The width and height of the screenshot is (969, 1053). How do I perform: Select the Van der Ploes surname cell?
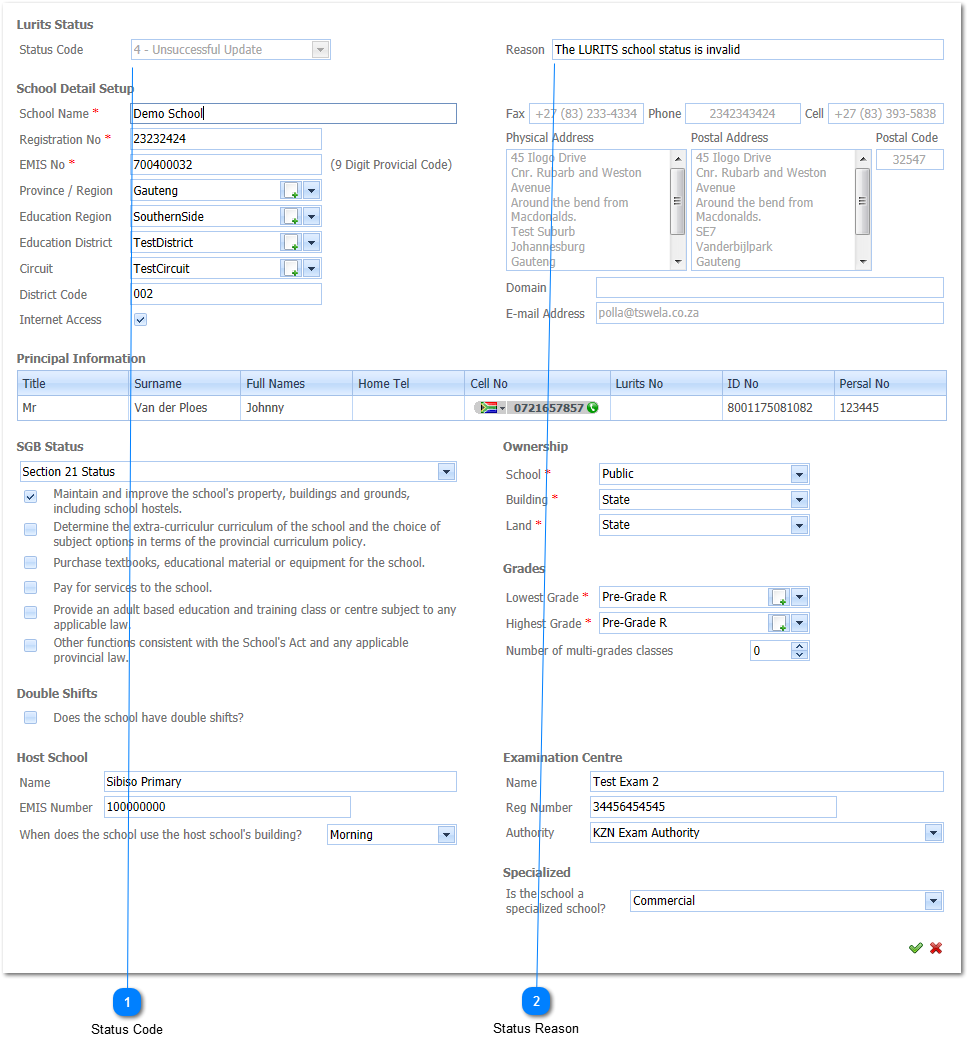tap(185, 408)
